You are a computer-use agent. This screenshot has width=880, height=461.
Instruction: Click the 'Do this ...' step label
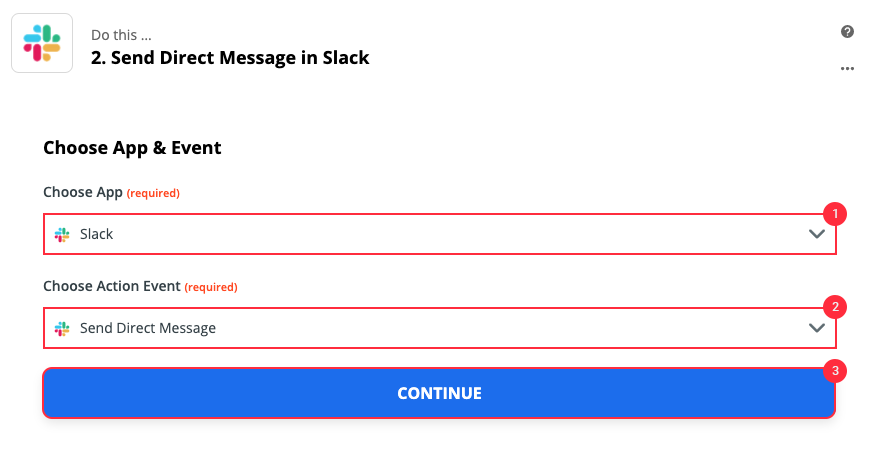click(x=121, y=35)
